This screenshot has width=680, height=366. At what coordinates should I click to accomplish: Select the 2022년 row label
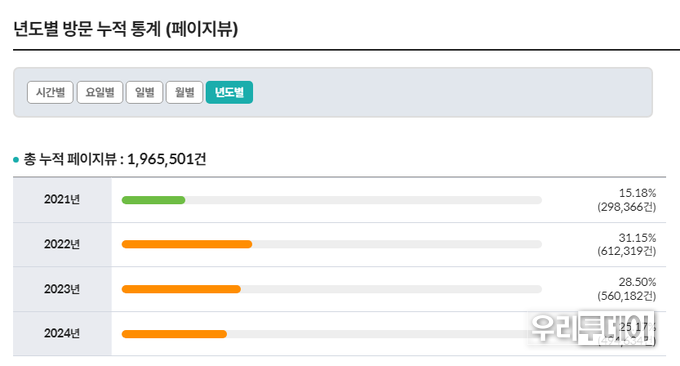click(x=62, y=244)
